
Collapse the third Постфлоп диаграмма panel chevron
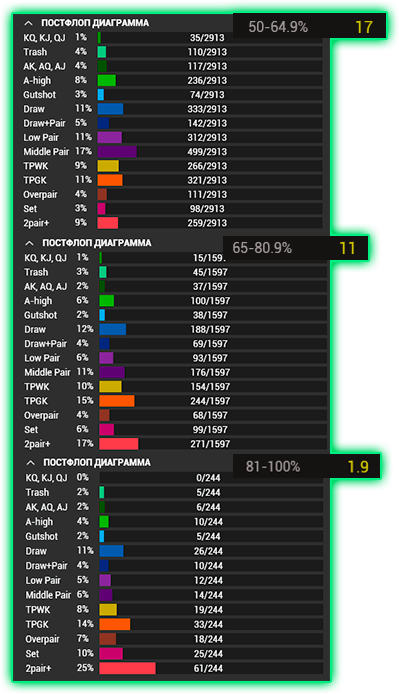click(31, 463)
